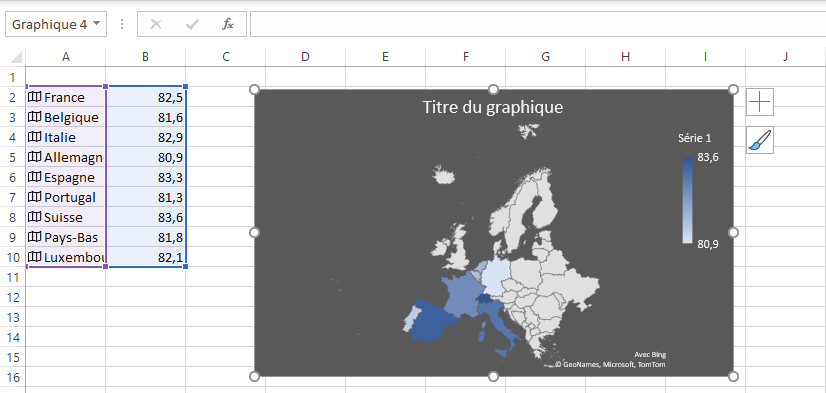
Task: Click the geography icon beside Suisse
Action: click(x=35, y=217)
